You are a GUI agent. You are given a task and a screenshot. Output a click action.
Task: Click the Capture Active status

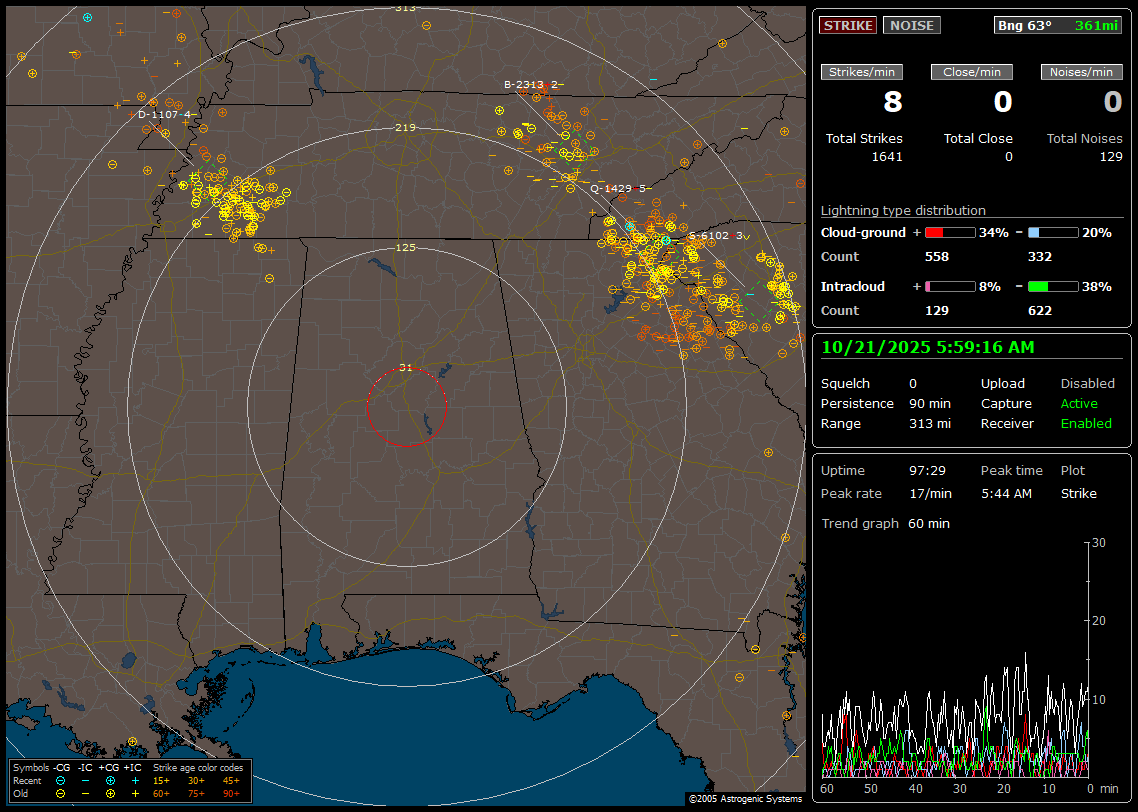tap(1079, 403)
